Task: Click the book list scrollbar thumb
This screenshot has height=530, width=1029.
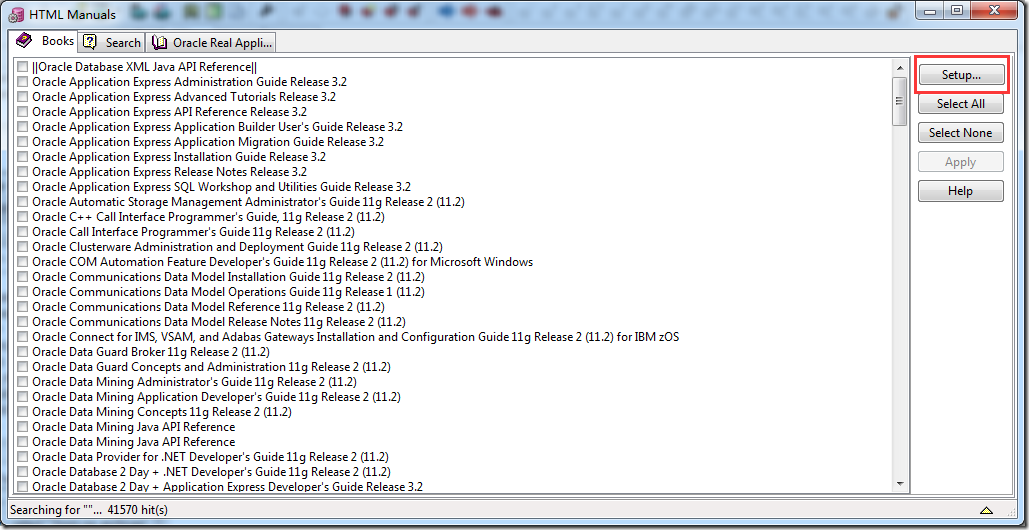Action: (x=900, y=100)
